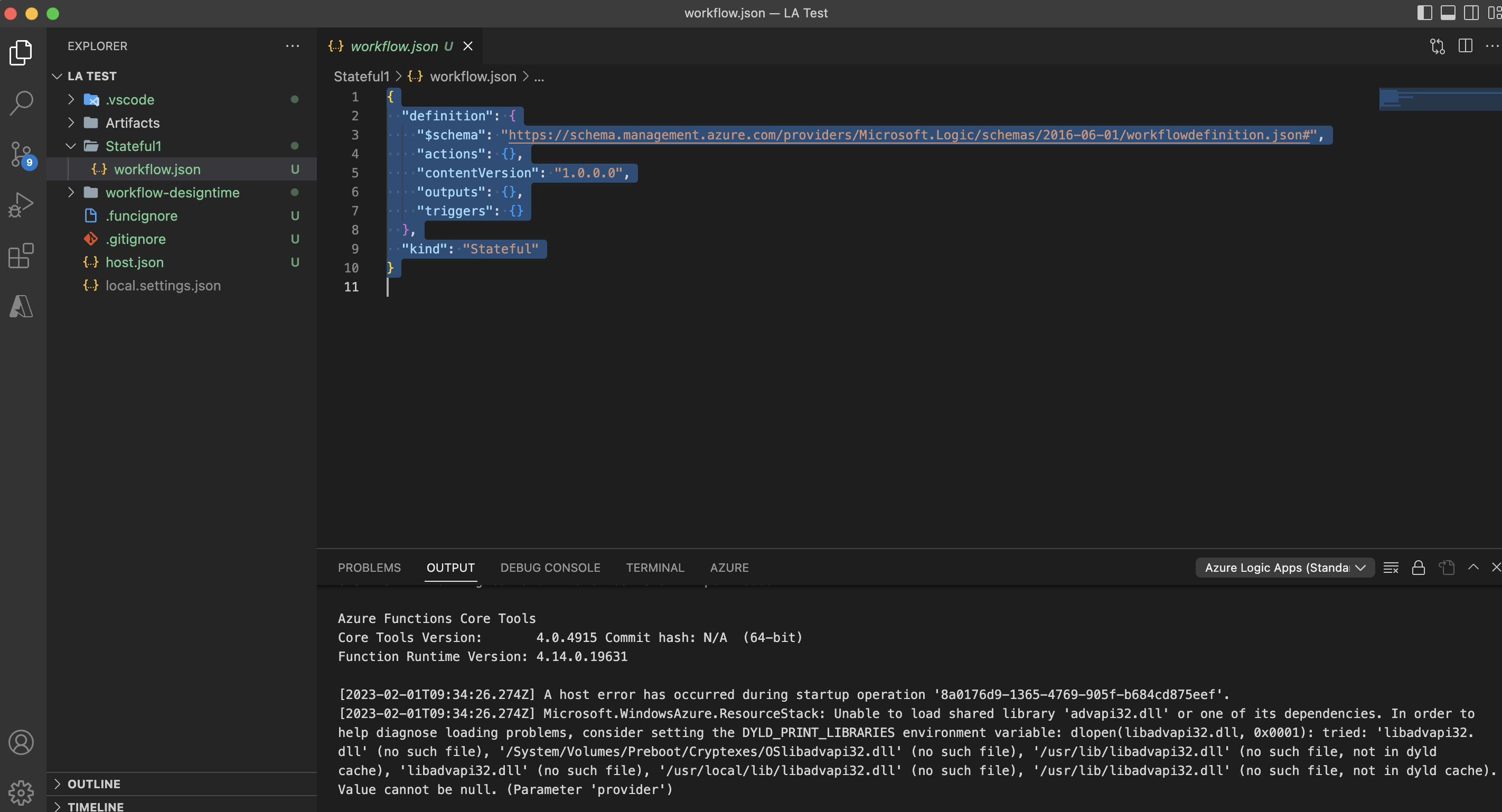Maximize the panel with the chevron toggle
The width and height of the screenshot is (1502, 812).
pyautogui.click(x=1472, y=567)
